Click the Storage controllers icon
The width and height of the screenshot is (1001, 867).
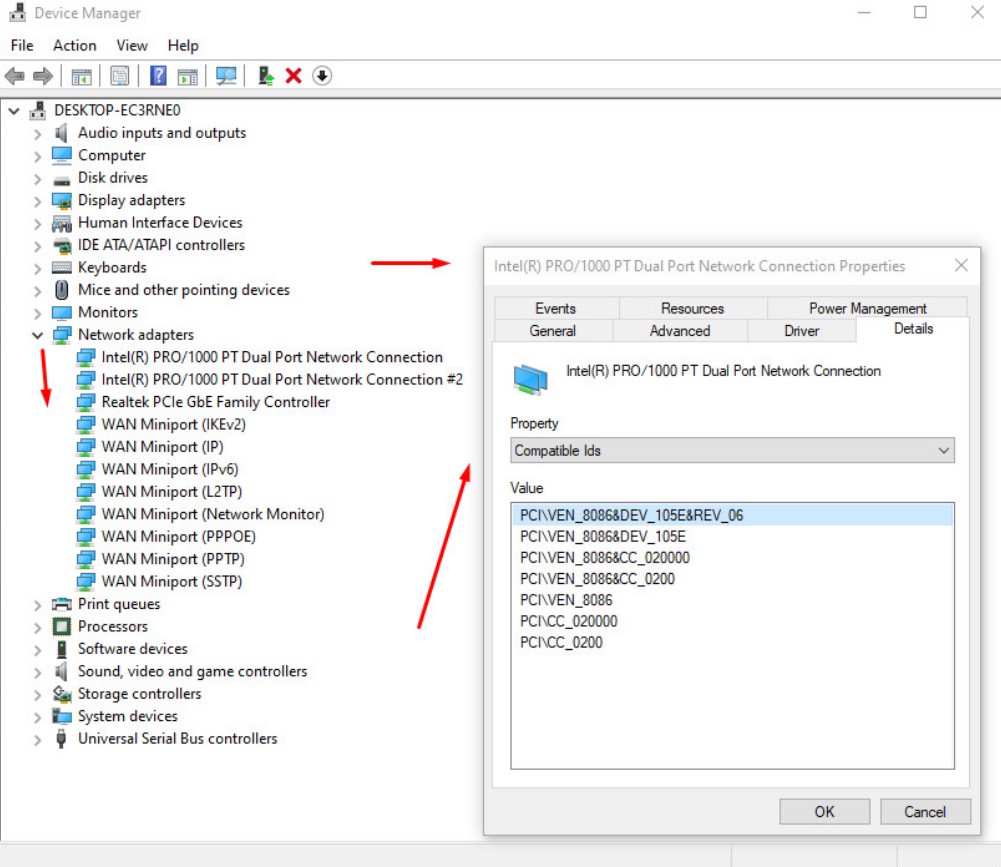click(x=62, y=694)
